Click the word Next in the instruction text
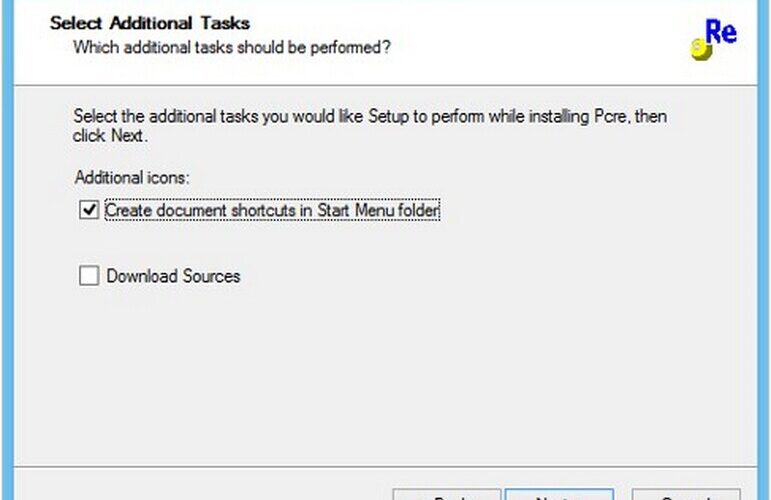The width and height of the screenshot is (771, 500). (x=127, y=135)
